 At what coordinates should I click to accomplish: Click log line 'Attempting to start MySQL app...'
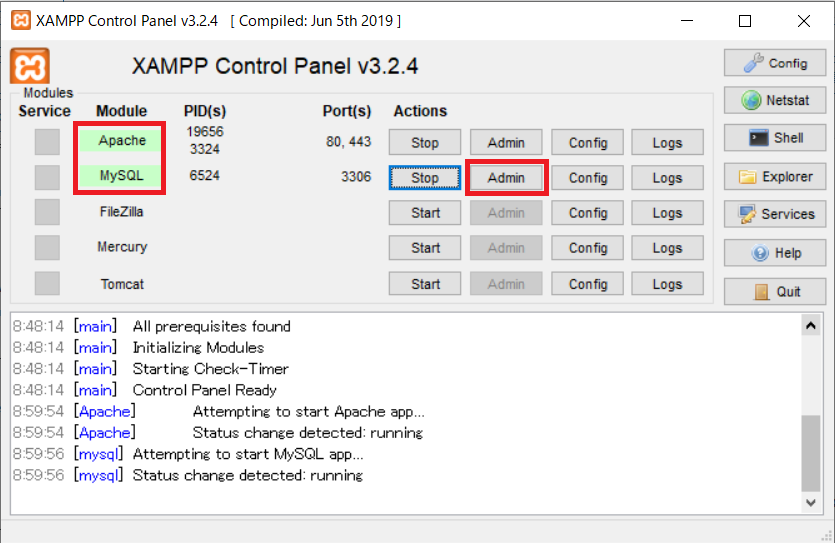coord(248,454)
